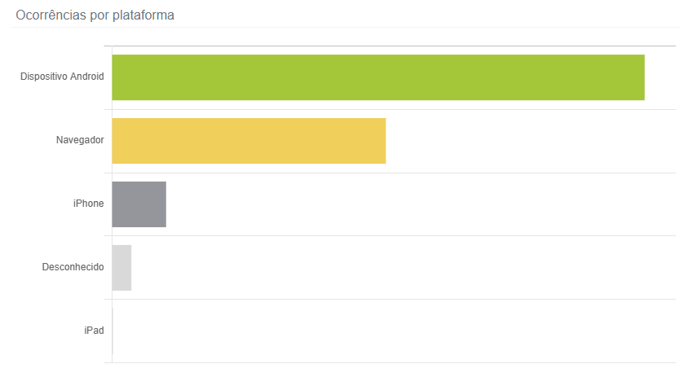Click empty row area beside iPhone bar
The width and height of the screenshot is (688, 377).
point(420,204)
